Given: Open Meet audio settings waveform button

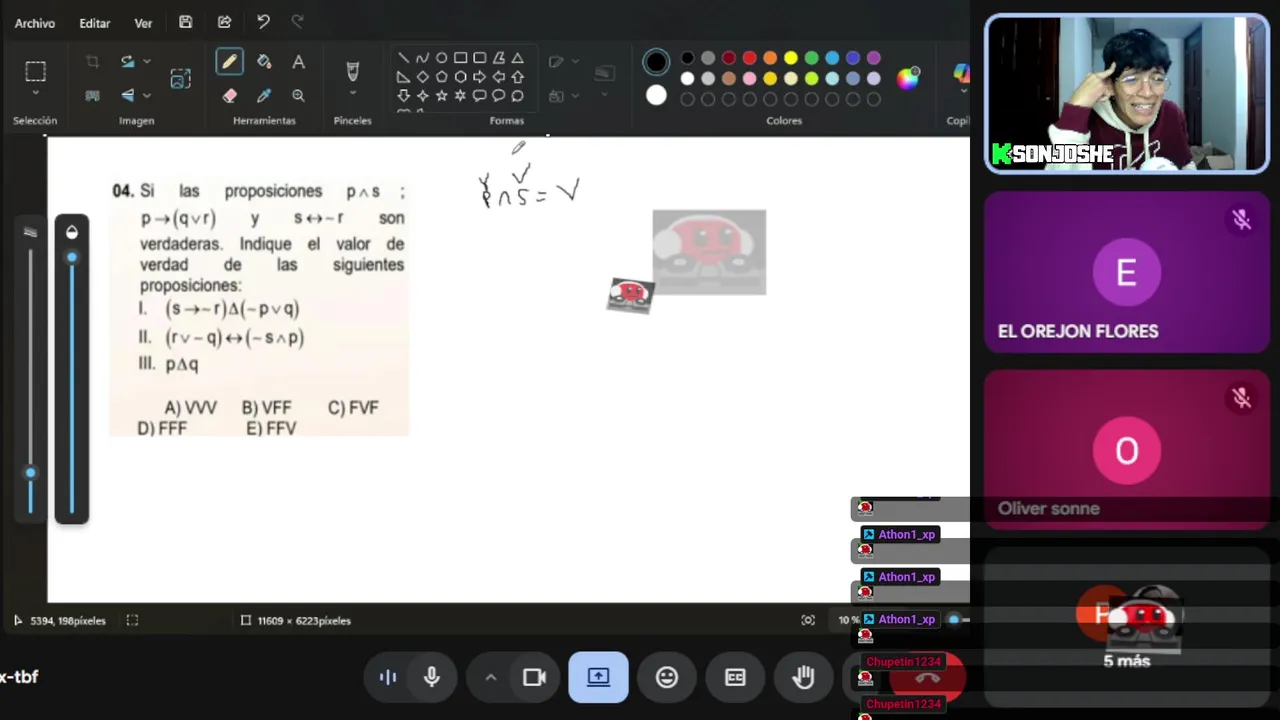Looking at the screenshot, I should 388,677.
